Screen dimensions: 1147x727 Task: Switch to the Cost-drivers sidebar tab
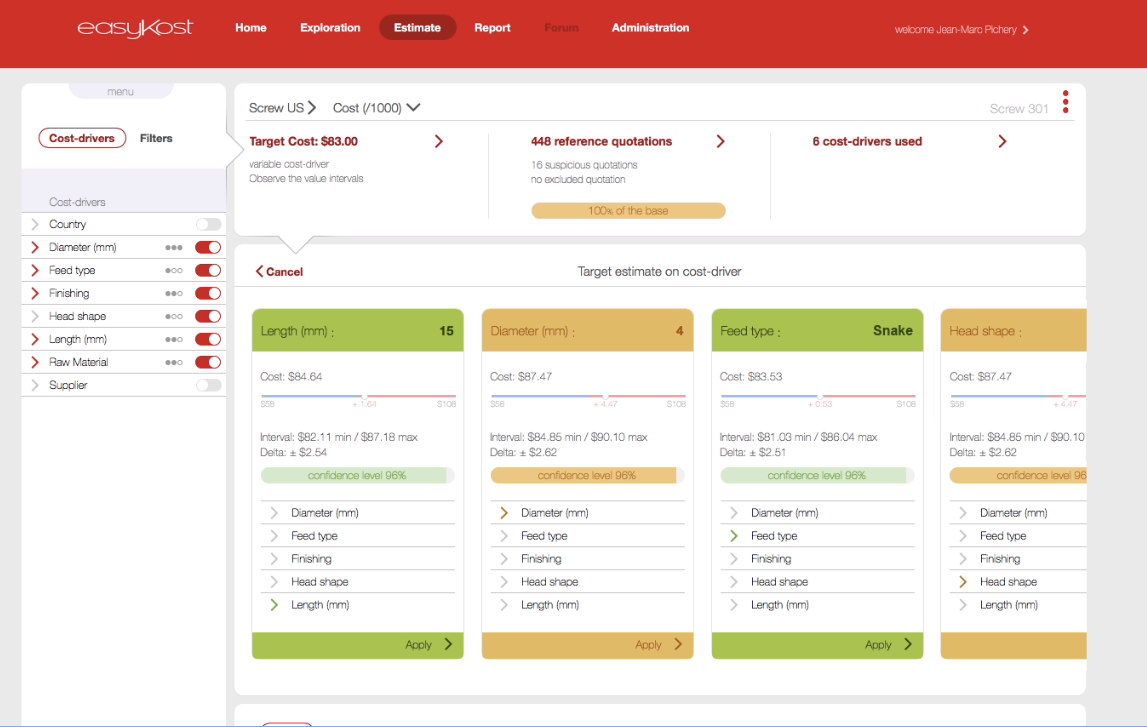[x=82, y=138]
